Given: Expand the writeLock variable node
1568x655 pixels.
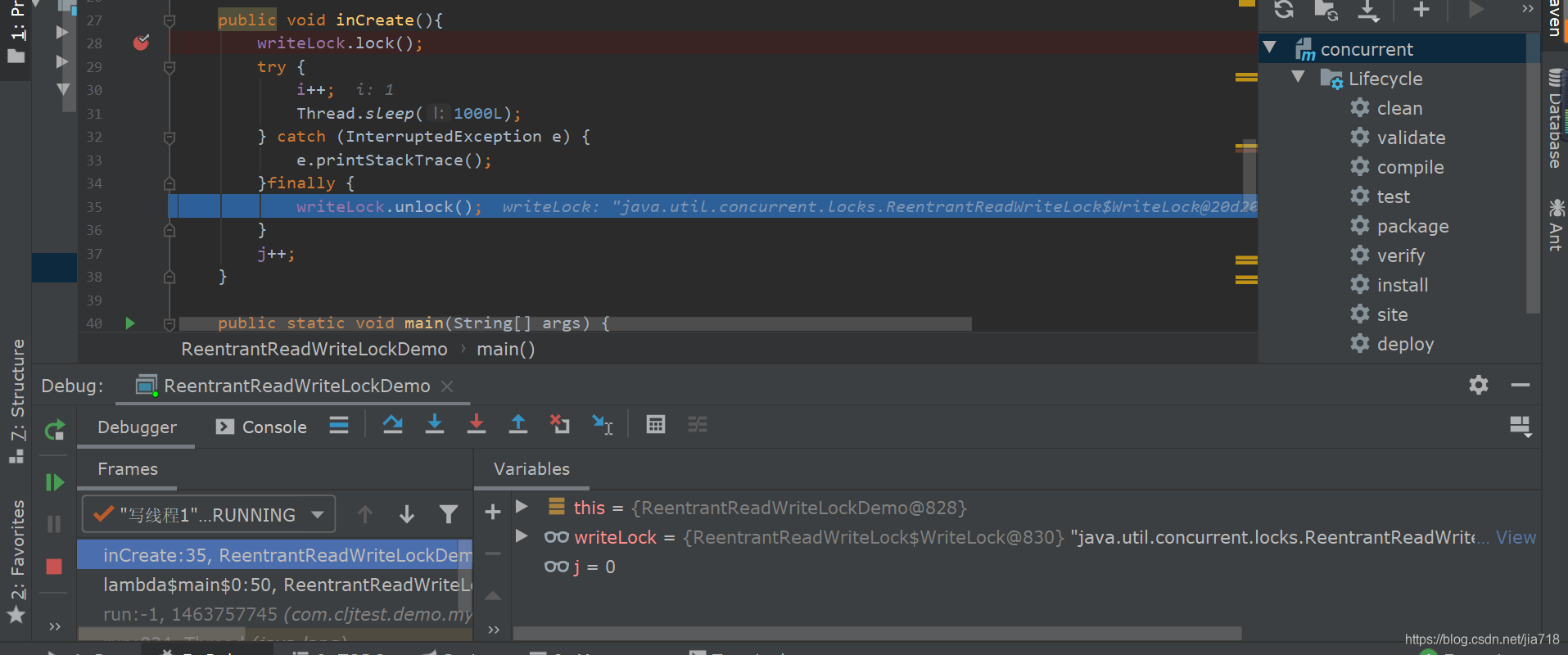Looking at the screenshot, I should (522, 536).
